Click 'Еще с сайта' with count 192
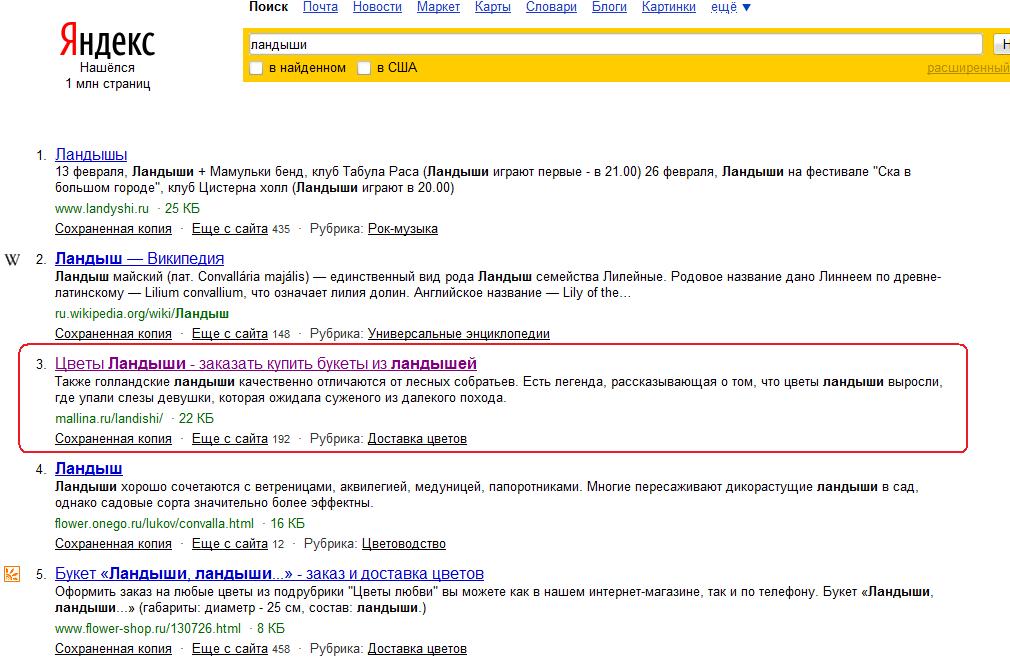The height and width of the screenshot is (671, 1010). (x=230, y=439)
